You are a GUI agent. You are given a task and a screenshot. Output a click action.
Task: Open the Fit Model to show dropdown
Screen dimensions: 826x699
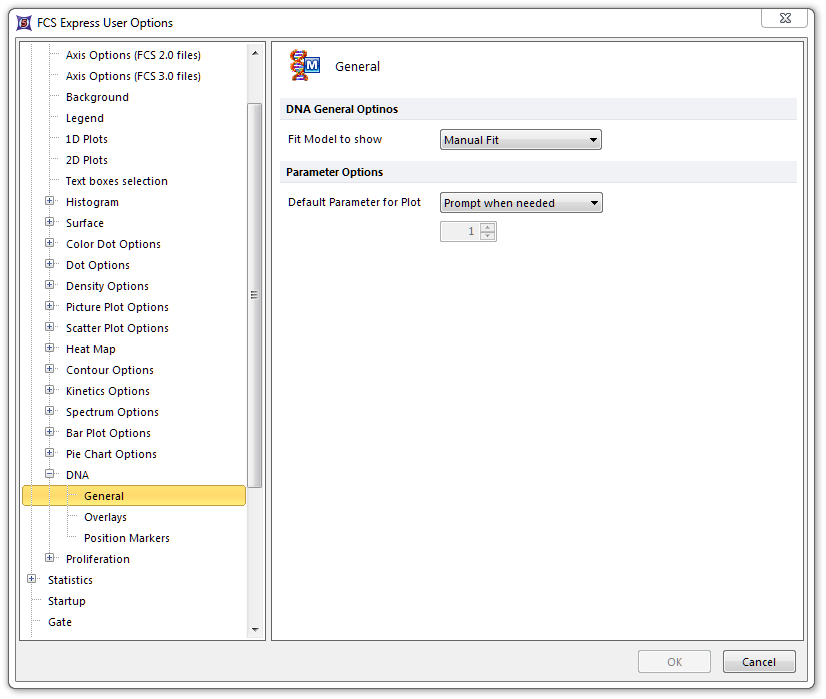(x=520, y=140)
